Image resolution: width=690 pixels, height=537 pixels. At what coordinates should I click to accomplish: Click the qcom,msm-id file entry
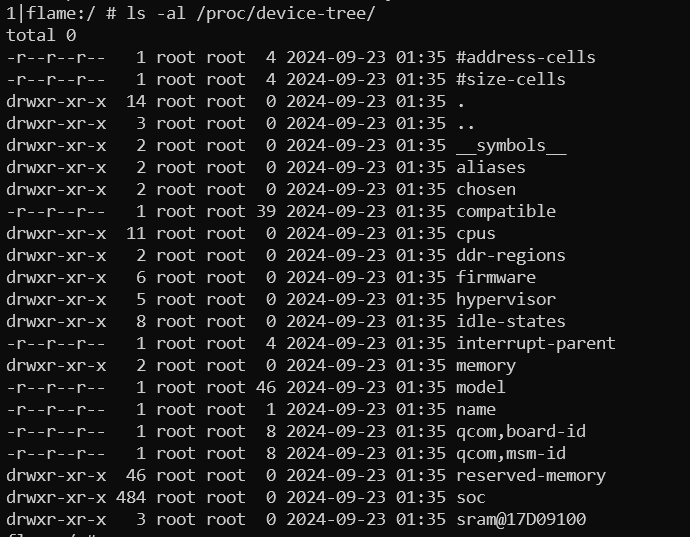[x=510, y=453]
